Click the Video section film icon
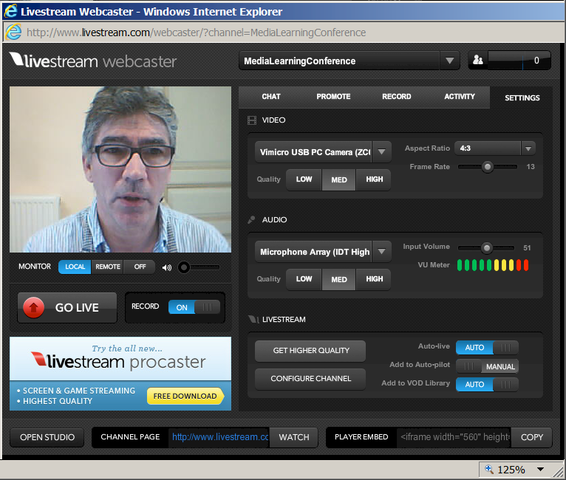 252,120
